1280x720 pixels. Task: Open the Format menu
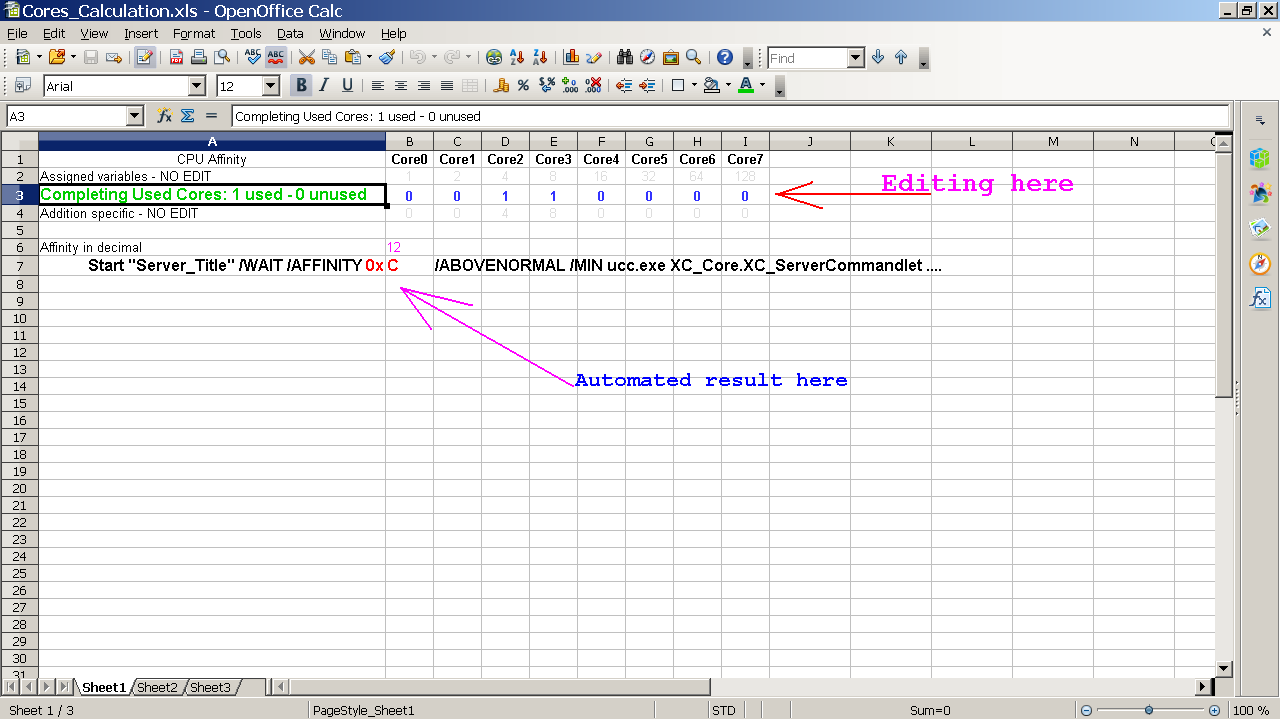click(x=194, y=33)
